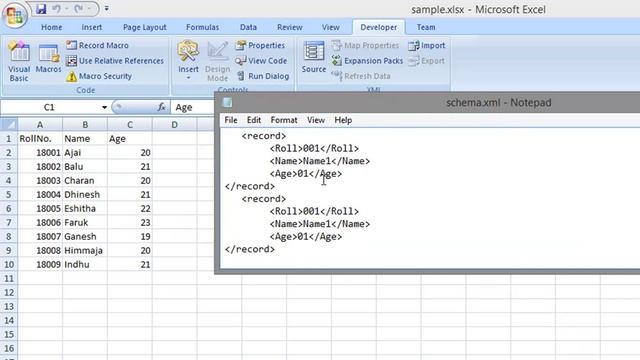The image size is (640, 360).
Task: Click the XML Export button
Action: 426,61
